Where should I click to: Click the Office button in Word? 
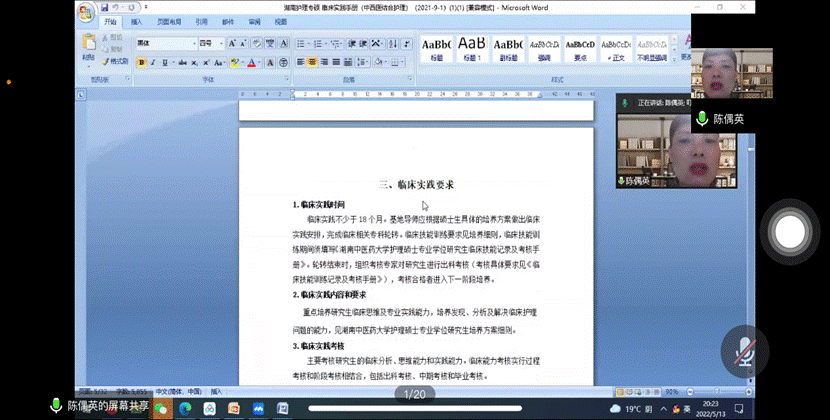click(x=86, y=12)
